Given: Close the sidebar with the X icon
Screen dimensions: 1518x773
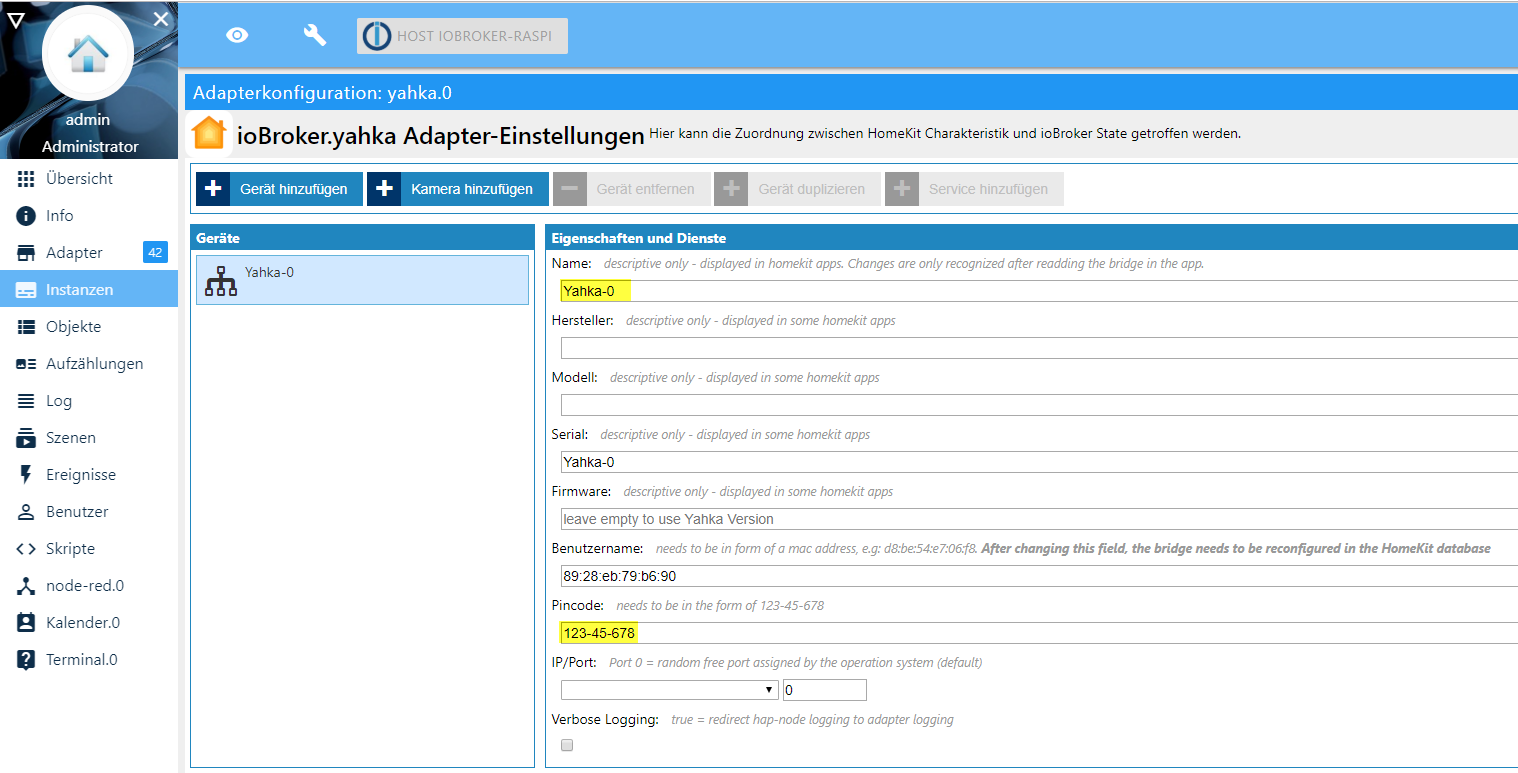Looking at the screenshot, I should (x=161, y=19).
